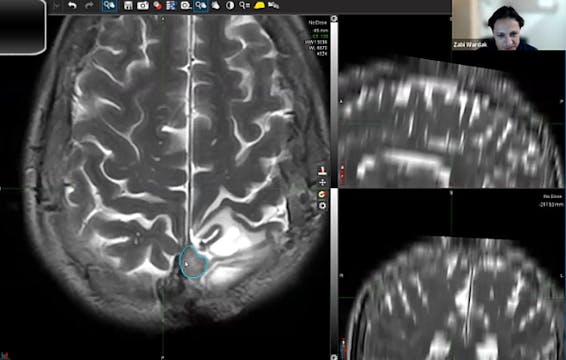The image size is (566, 360).
Task: Click the contrast half-circle icon
Action: (230, 5)
